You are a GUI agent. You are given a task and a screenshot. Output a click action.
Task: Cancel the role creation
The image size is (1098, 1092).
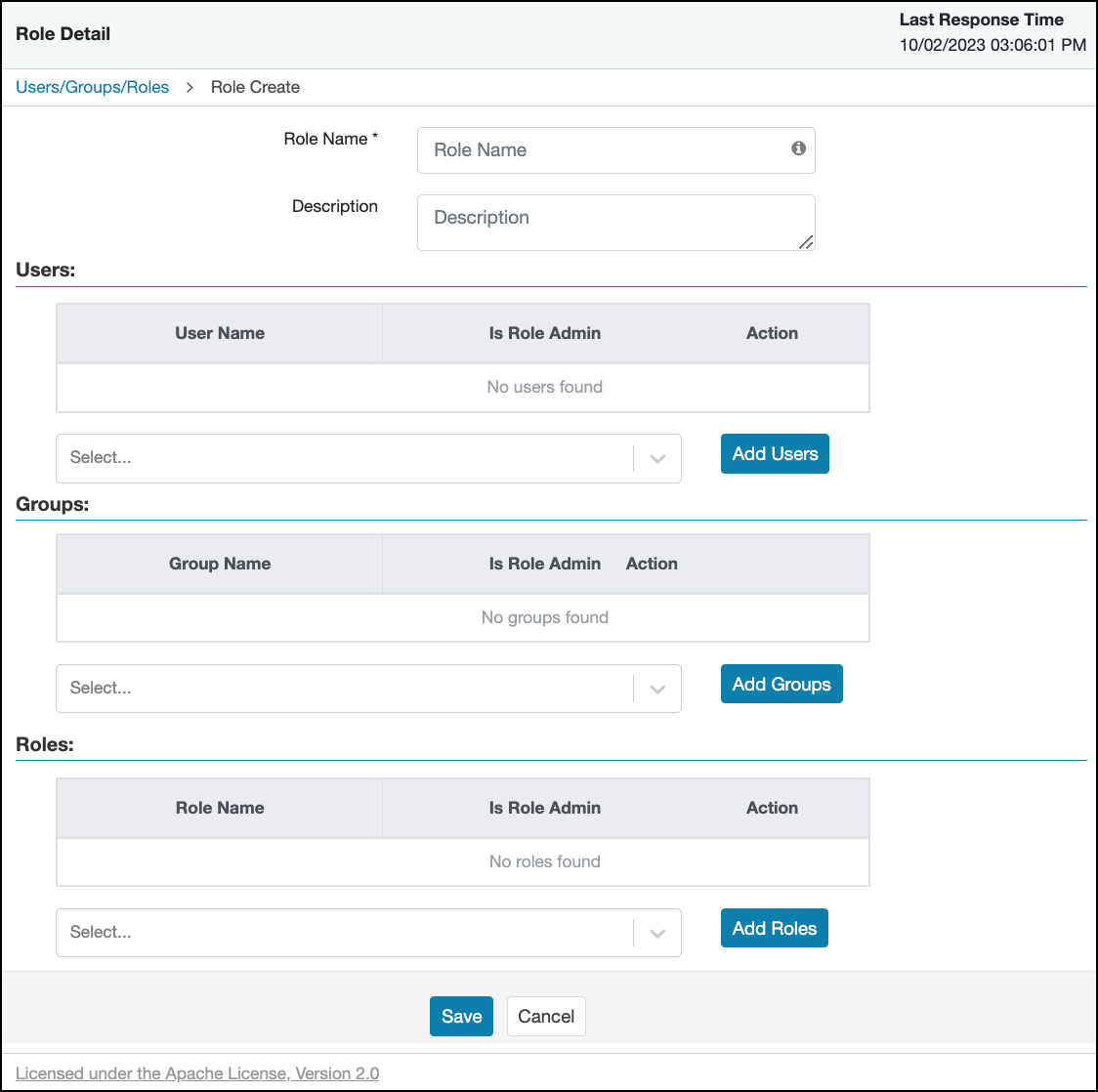coord(546,1016)
